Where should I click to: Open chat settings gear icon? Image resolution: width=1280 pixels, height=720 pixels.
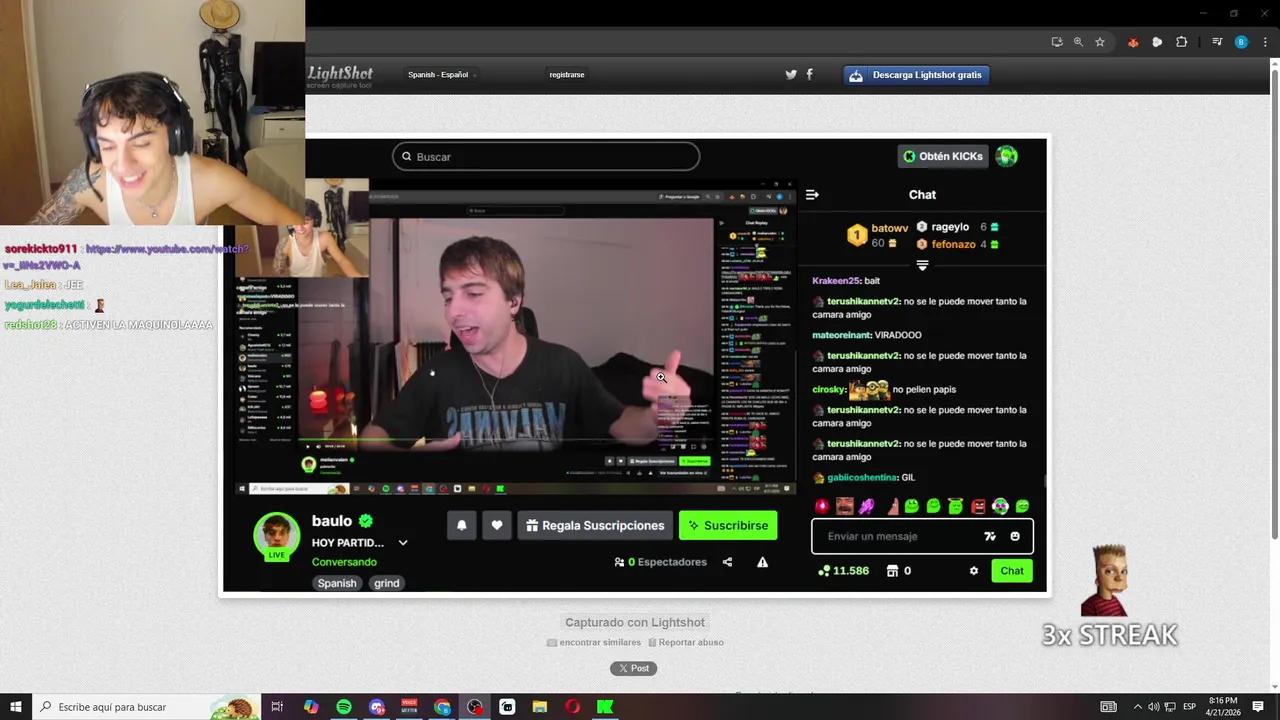coord(974,571)
